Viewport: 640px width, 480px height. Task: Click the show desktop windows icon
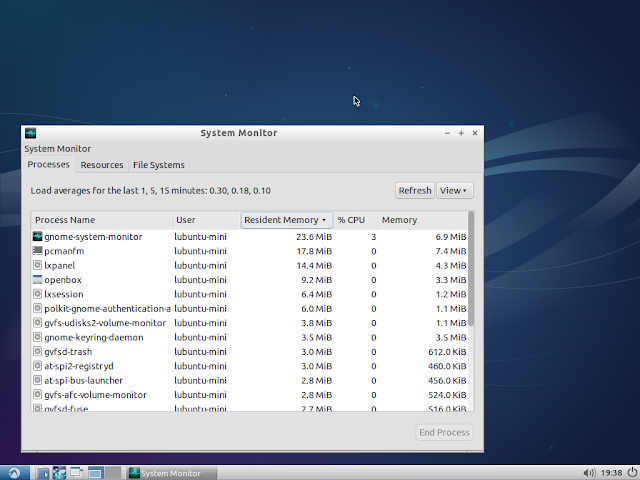point(77,473)
